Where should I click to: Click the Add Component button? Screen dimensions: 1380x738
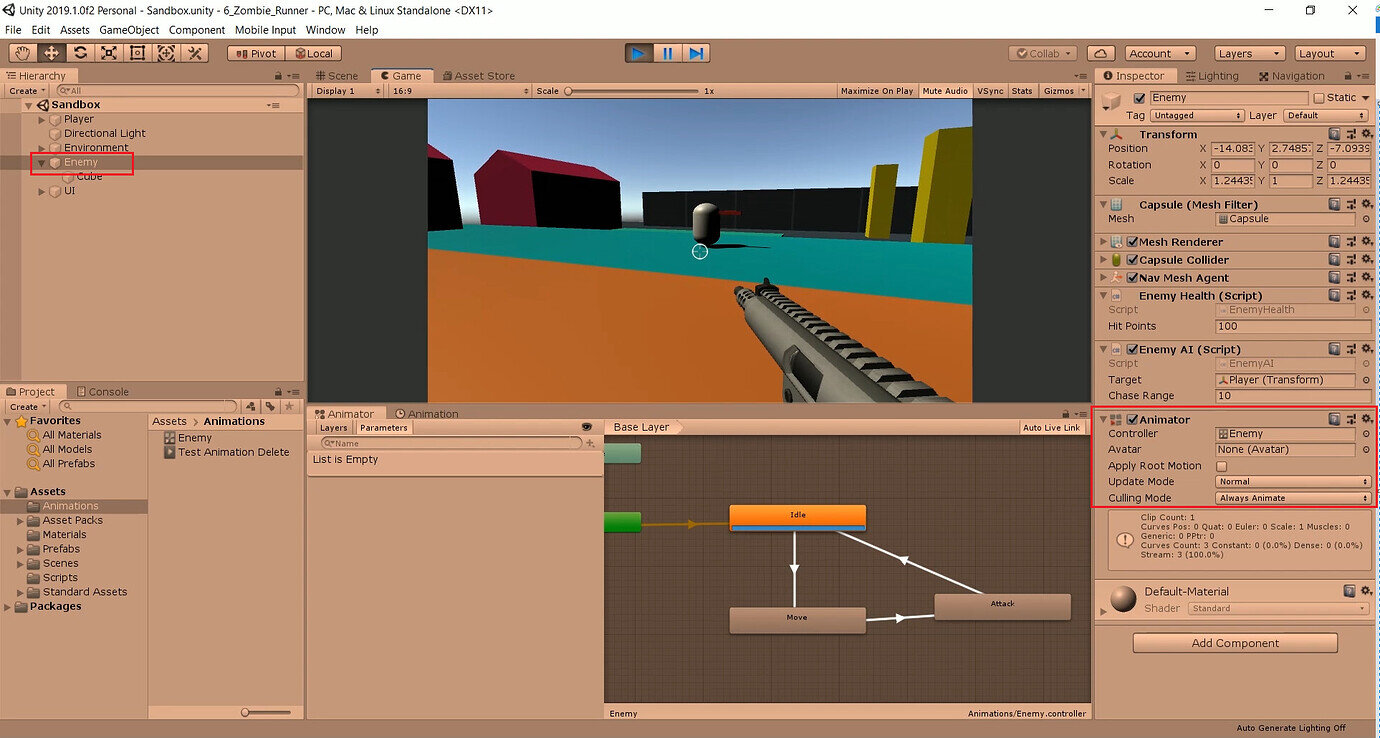point(1235,642)
